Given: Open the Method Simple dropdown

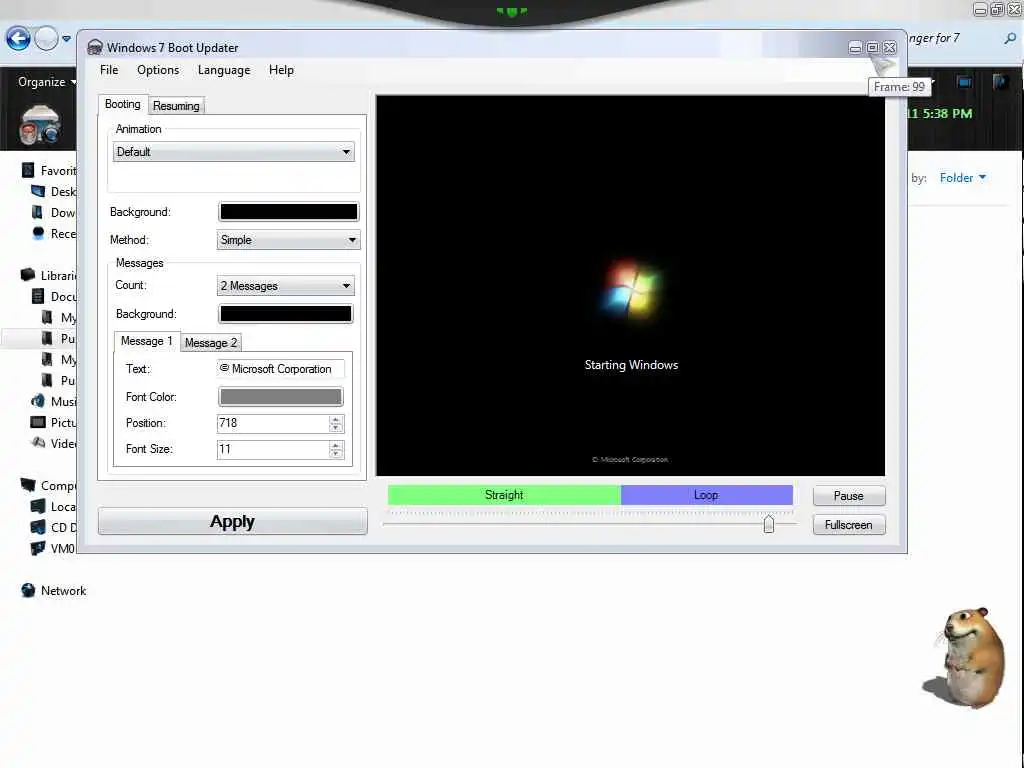Looking at the screenshot, I should coord(288,240).
